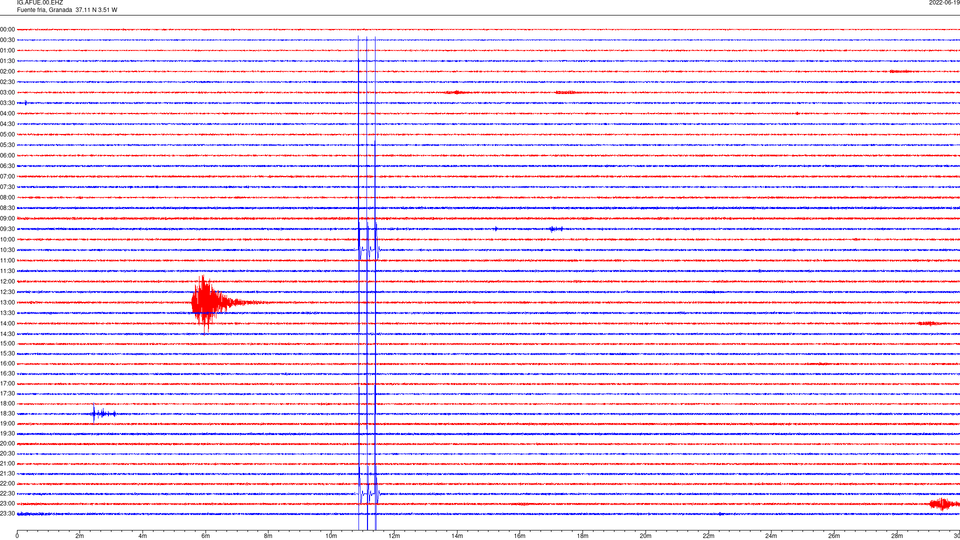Click the 15:00 trace time label

pyautogui.click(x=7, y=344)
